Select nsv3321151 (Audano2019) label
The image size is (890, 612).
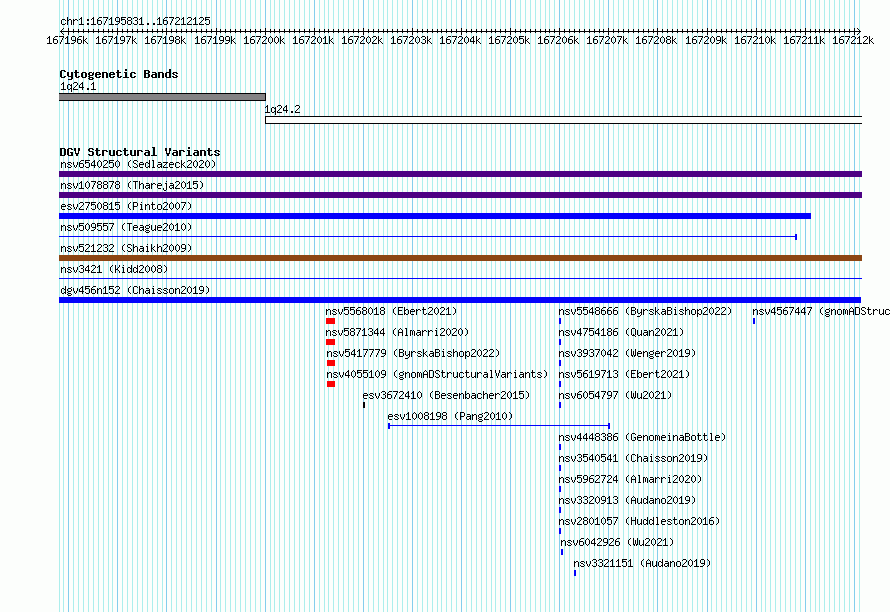point(642,563)
